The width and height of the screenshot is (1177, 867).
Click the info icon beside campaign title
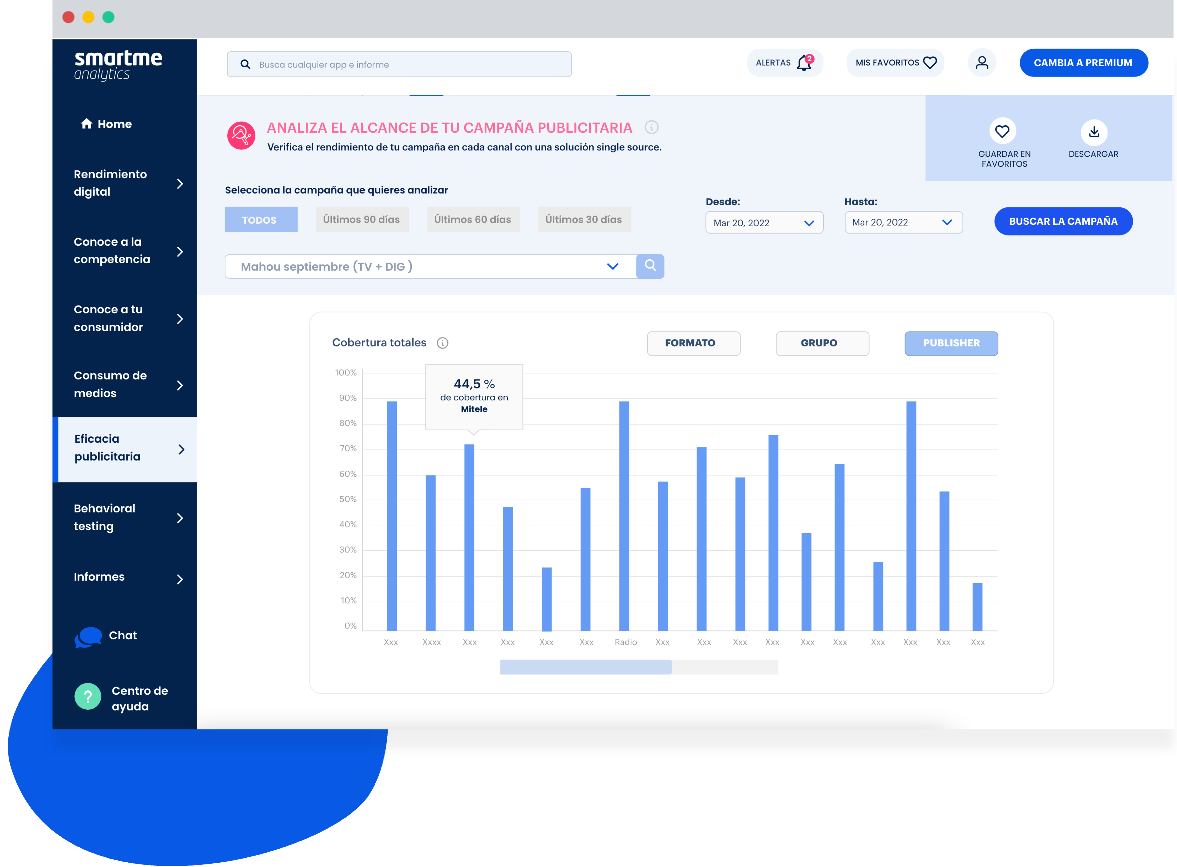click(x=652, y=128)
